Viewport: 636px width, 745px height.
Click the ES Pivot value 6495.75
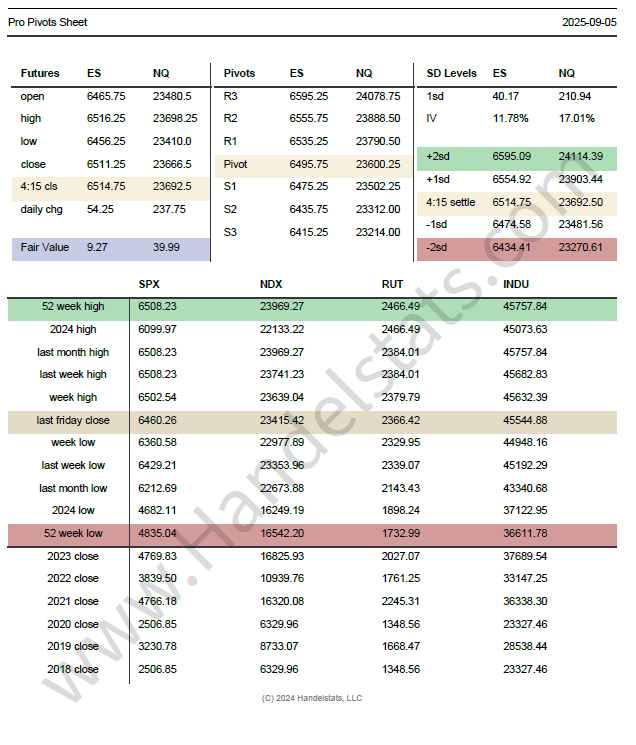[308, 164]
